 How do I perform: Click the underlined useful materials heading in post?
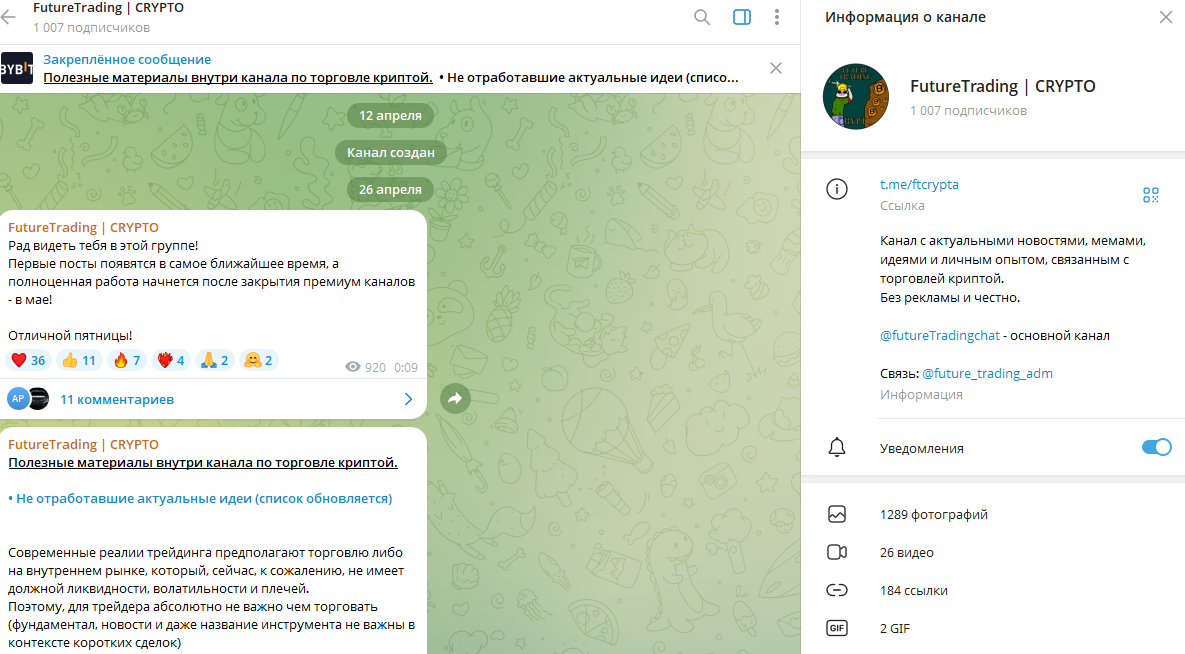coord(203,462)
